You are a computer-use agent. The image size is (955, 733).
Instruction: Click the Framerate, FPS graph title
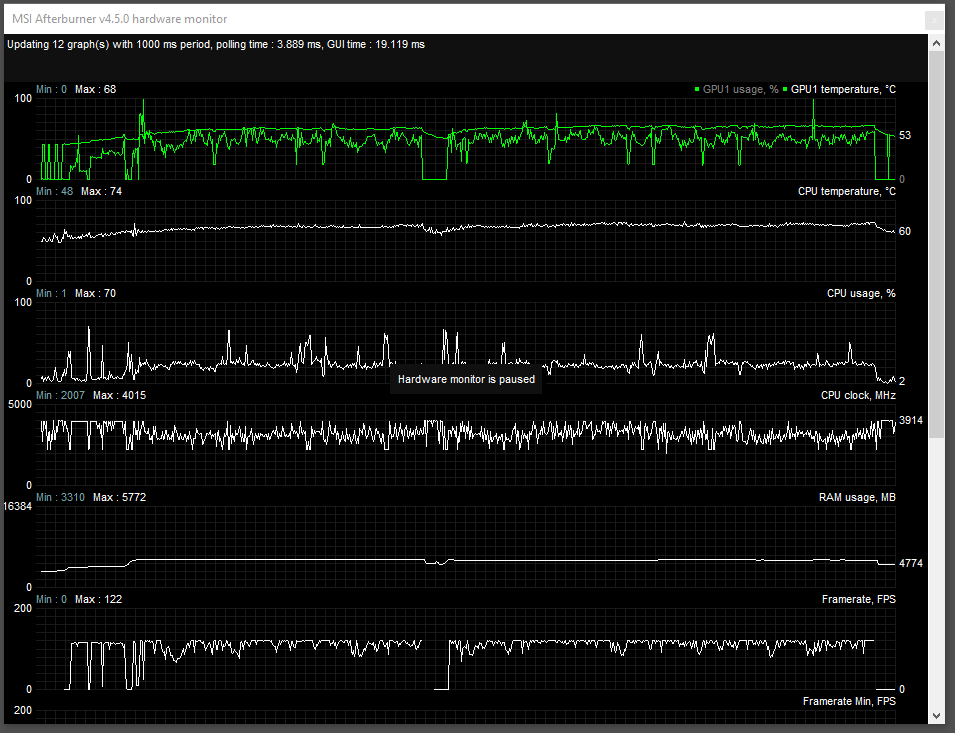859,599
